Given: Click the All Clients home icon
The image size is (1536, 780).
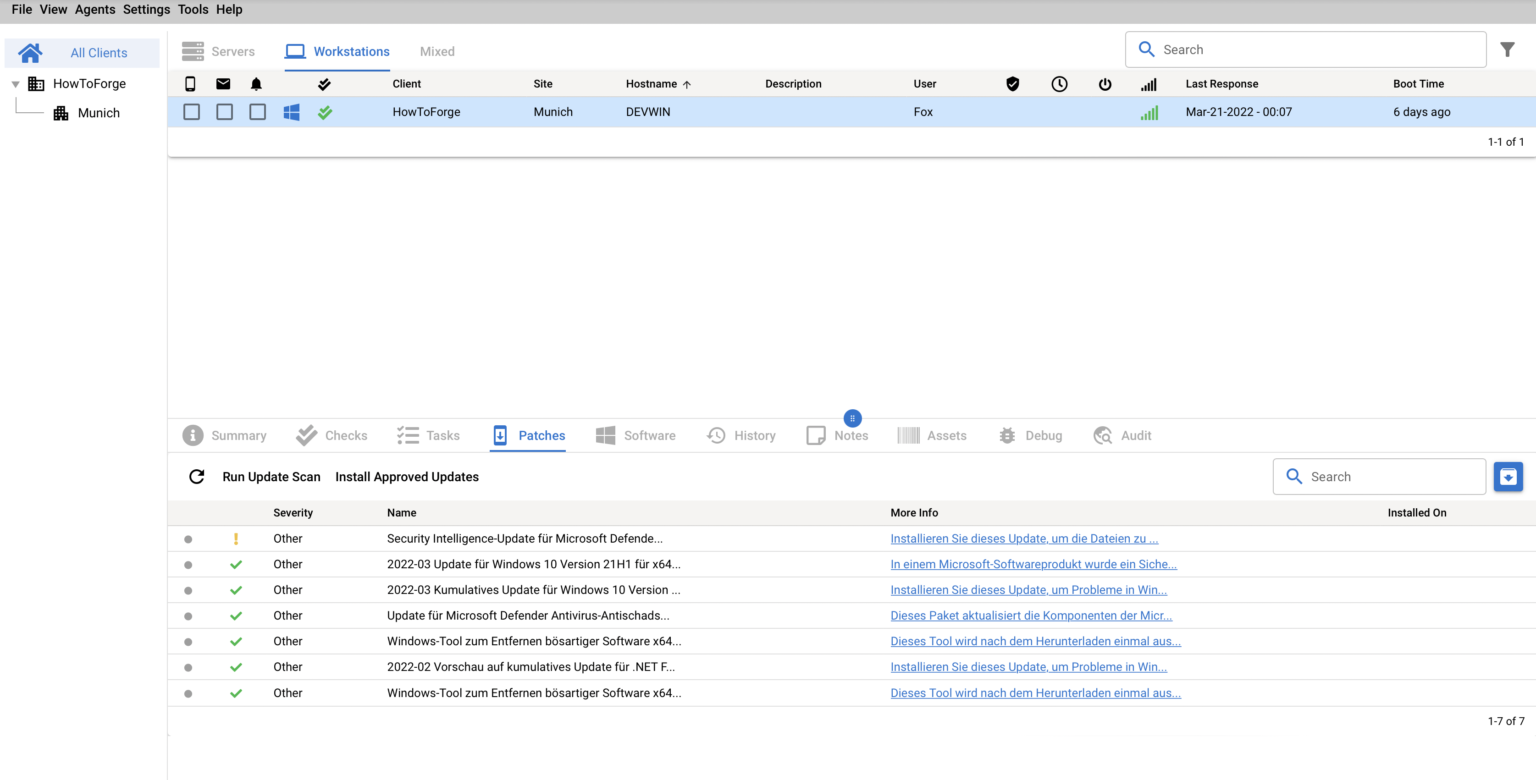Looking at the screenshot, I should pos(30,53).
